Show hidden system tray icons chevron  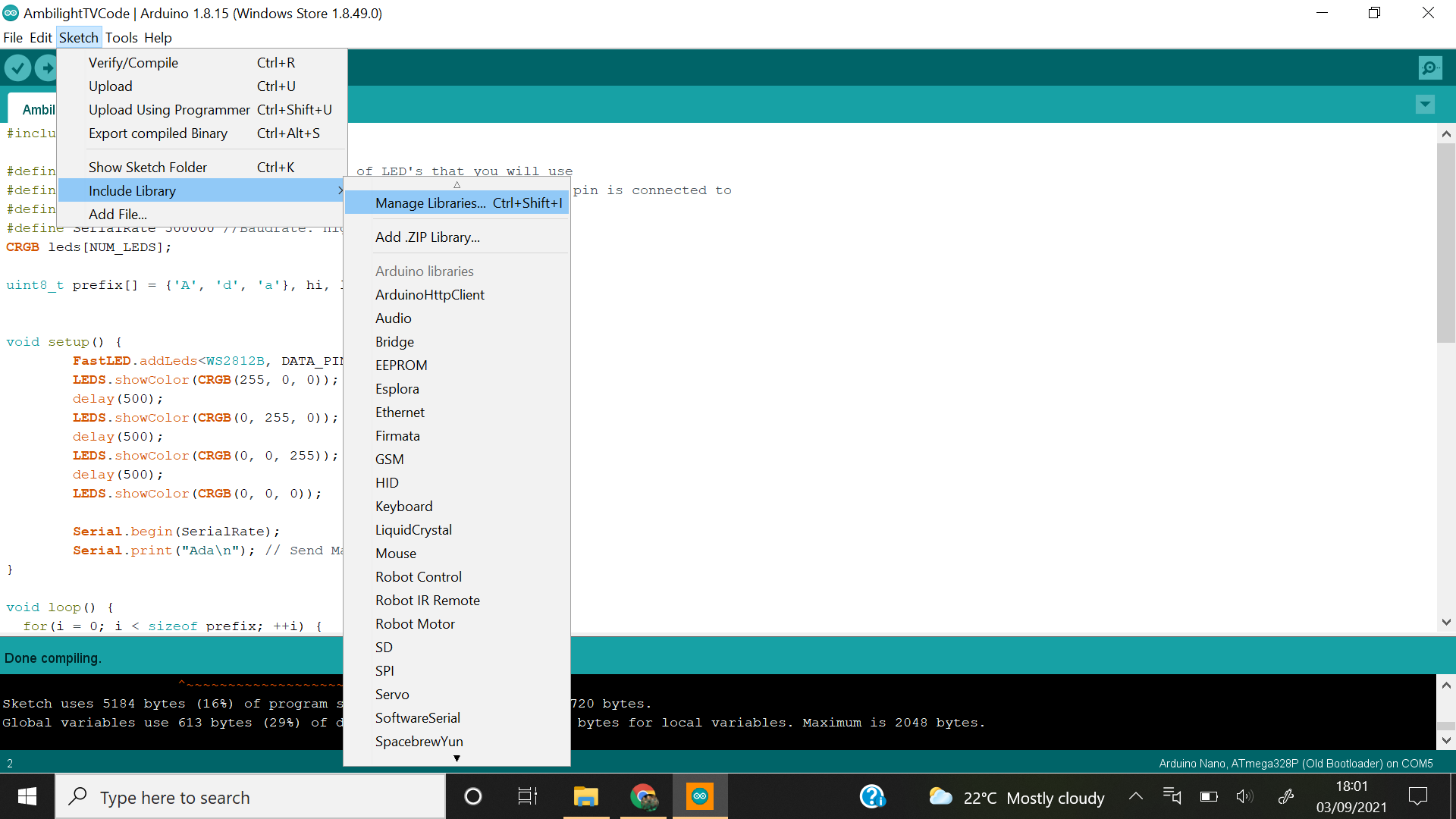pos(1135,796)
